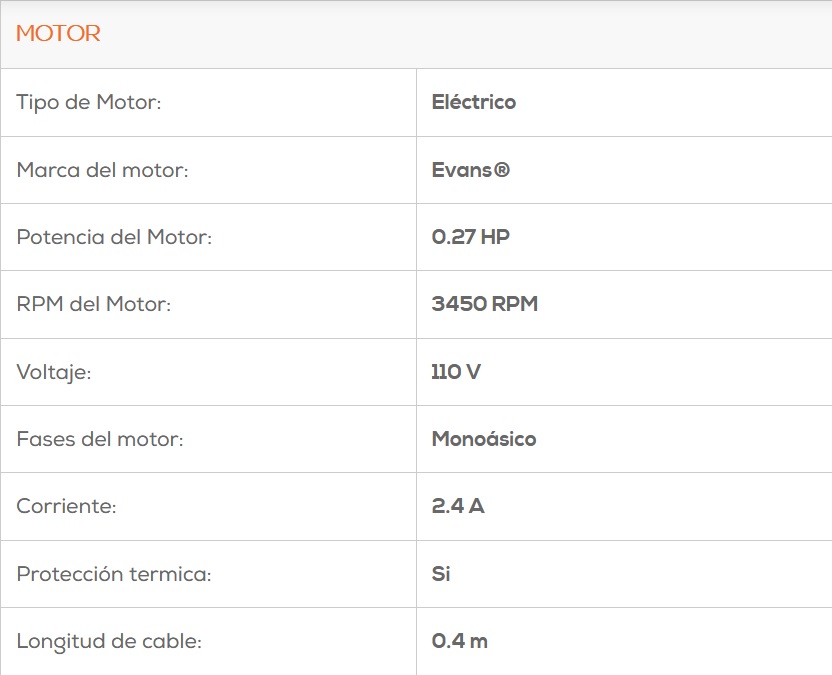
Task: Select the 'Tipo de Motor:' label
Action: [89, 103]
